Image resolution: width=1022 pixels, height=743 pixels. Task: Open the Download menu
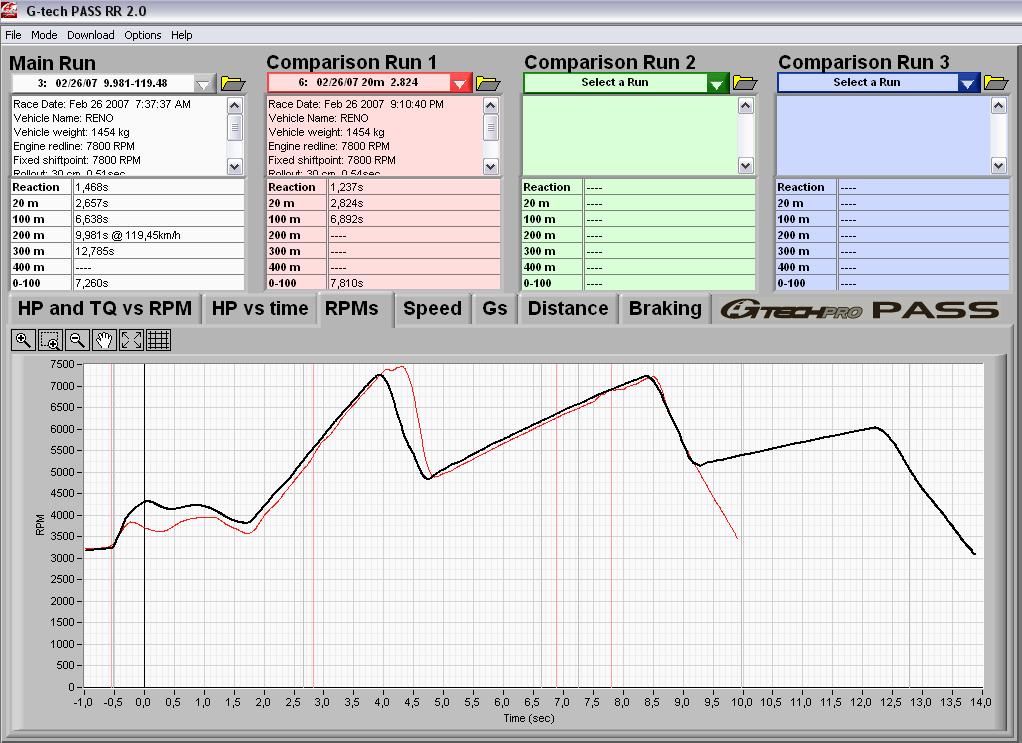[x=91, y=35]
